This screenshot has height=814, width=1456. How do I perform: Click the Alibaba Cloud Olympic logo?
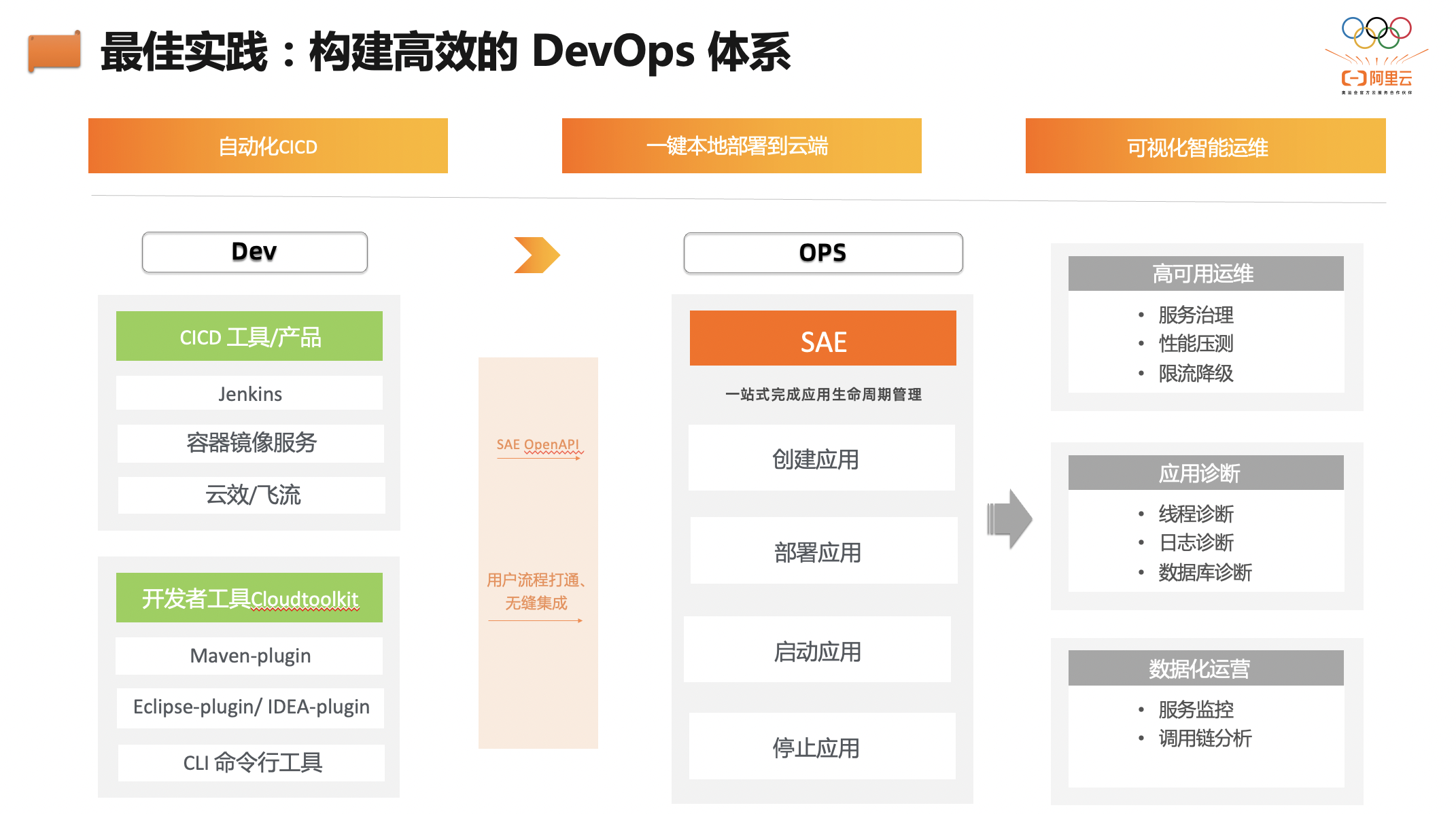pyautogui.click(x=1376, y=56)
